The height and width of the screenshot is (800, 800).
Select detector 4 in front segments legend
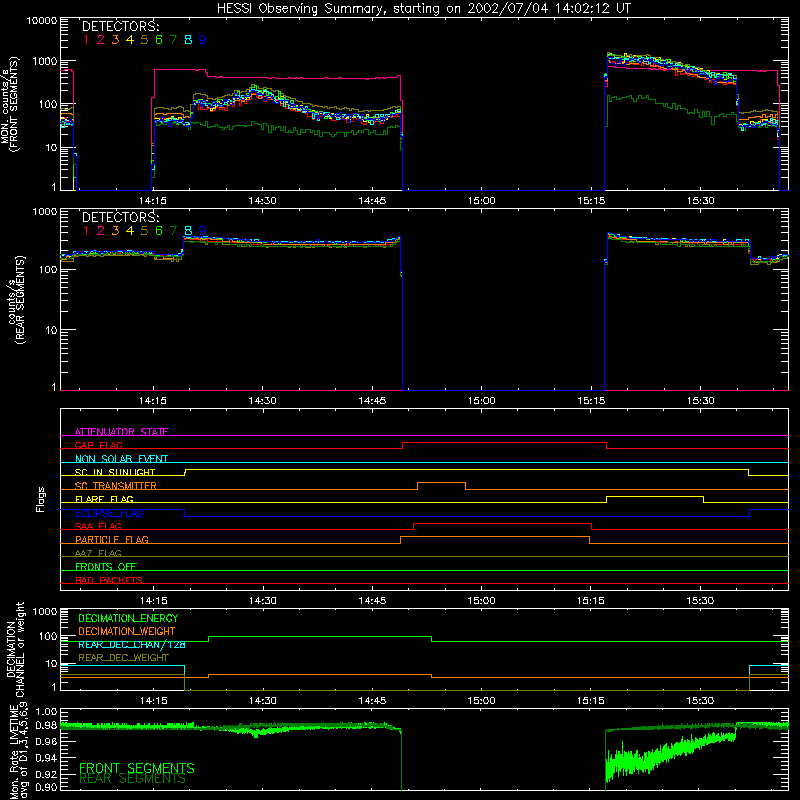(x=130, y=40)
